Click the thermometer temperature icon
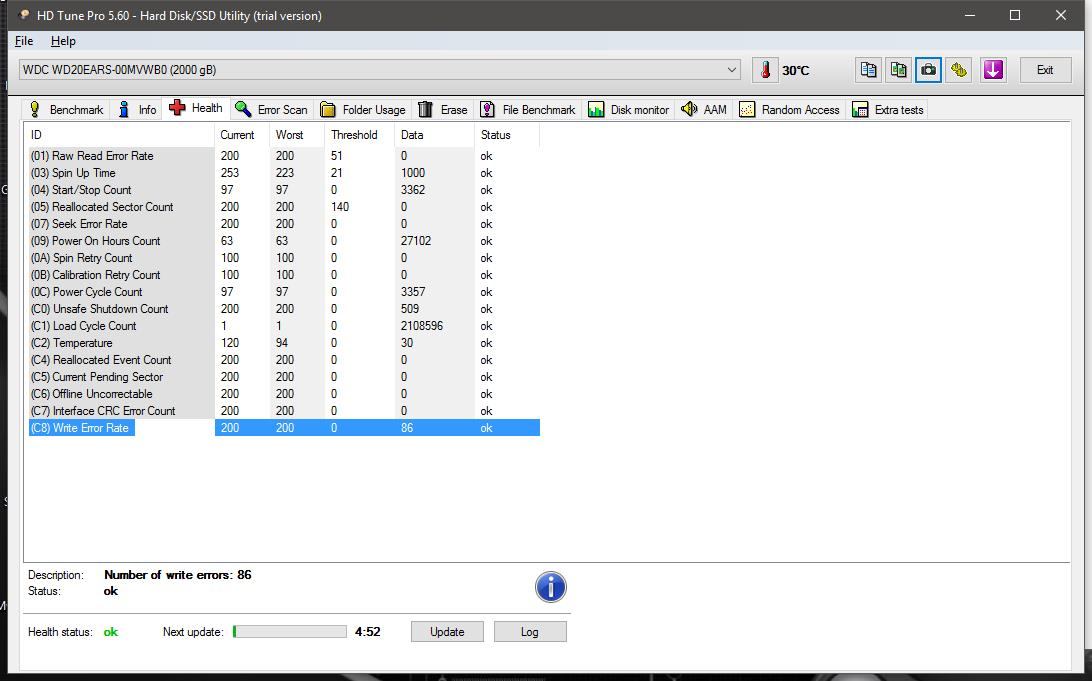The image size is (1092, 681). tap(766, 70)
